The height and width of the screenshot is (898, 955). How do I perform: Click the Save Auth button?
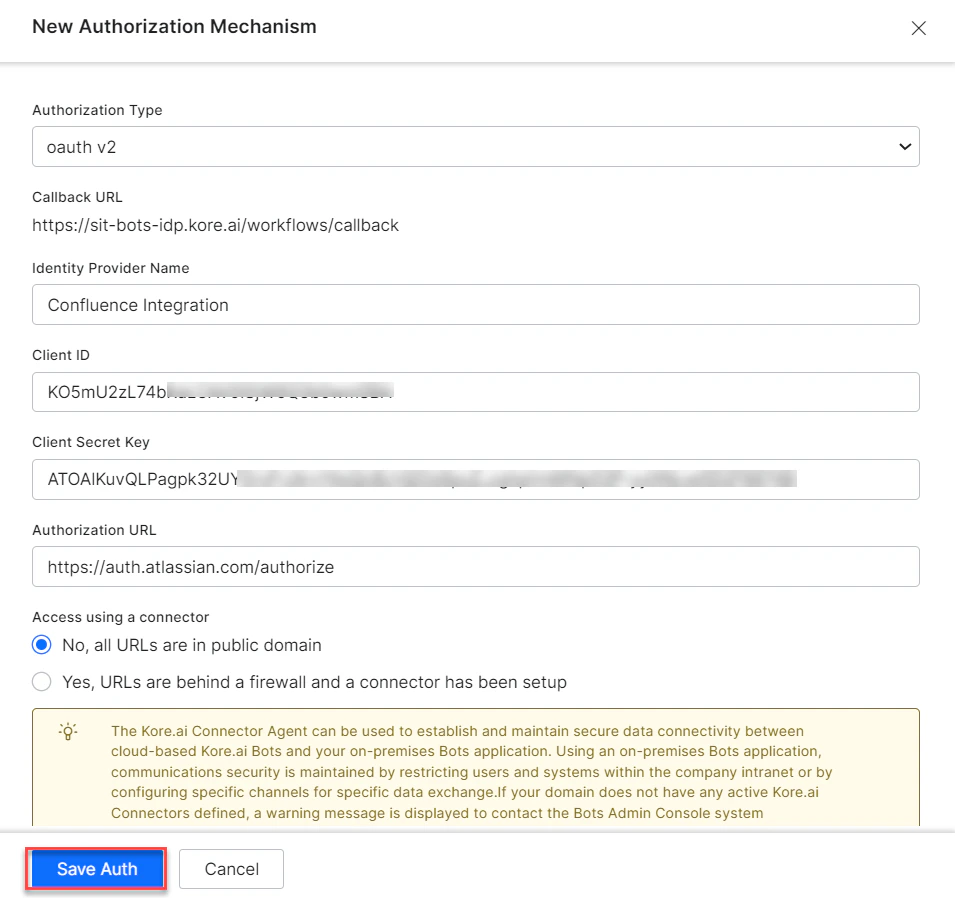95,868
